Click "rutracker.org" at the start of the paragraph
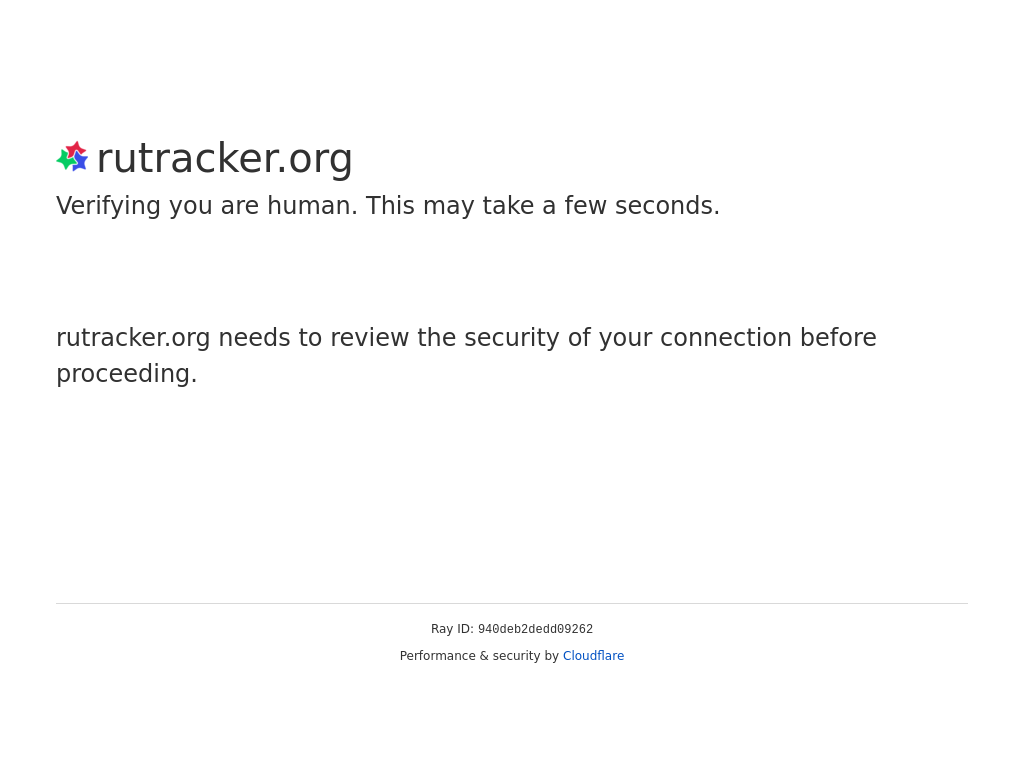 coord(133,338)
